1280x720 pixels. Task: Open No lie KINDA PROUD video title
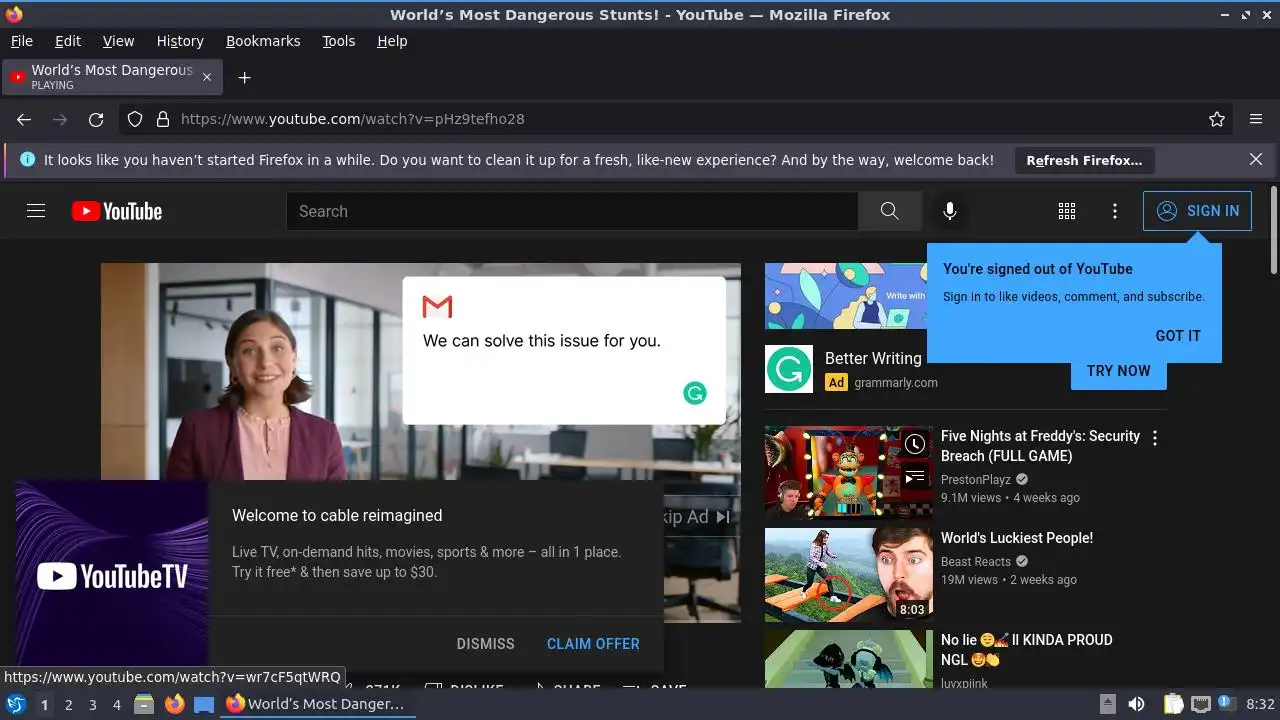tap(1026, 650)
